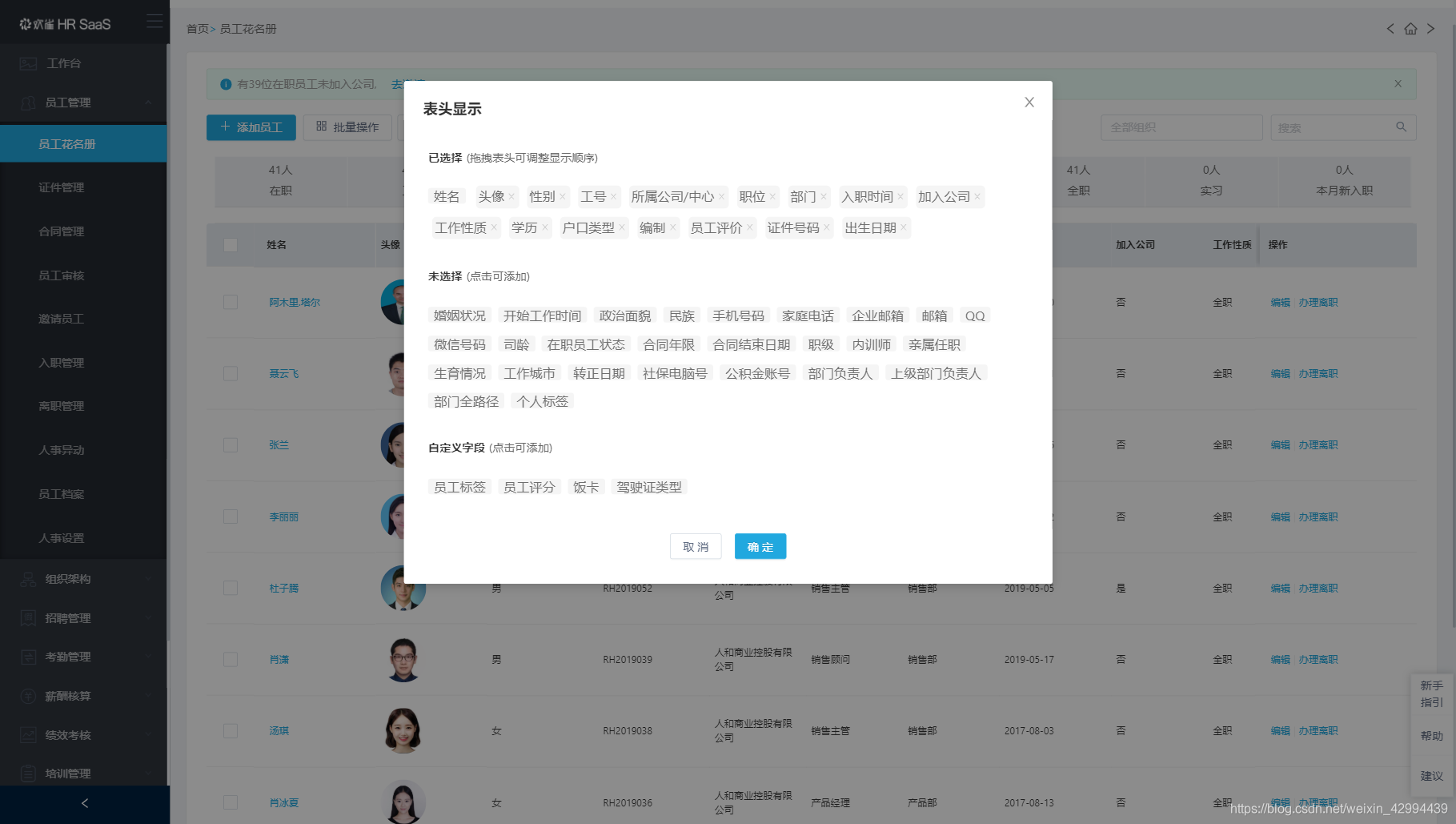Click the 工作台 sidebar icon

pyautogui.click(x=28, y=63)
